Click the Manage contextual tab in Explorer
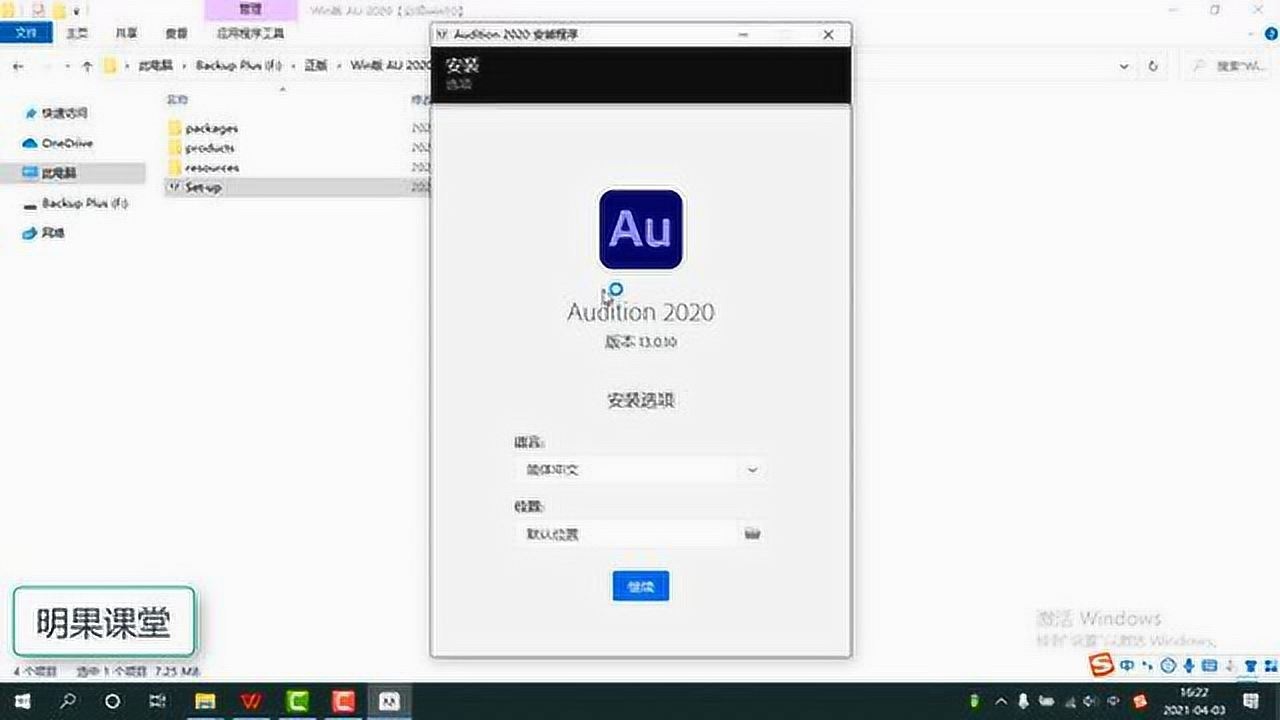The height and width of the screenshot is (720, 1280). tap(250, 9)
